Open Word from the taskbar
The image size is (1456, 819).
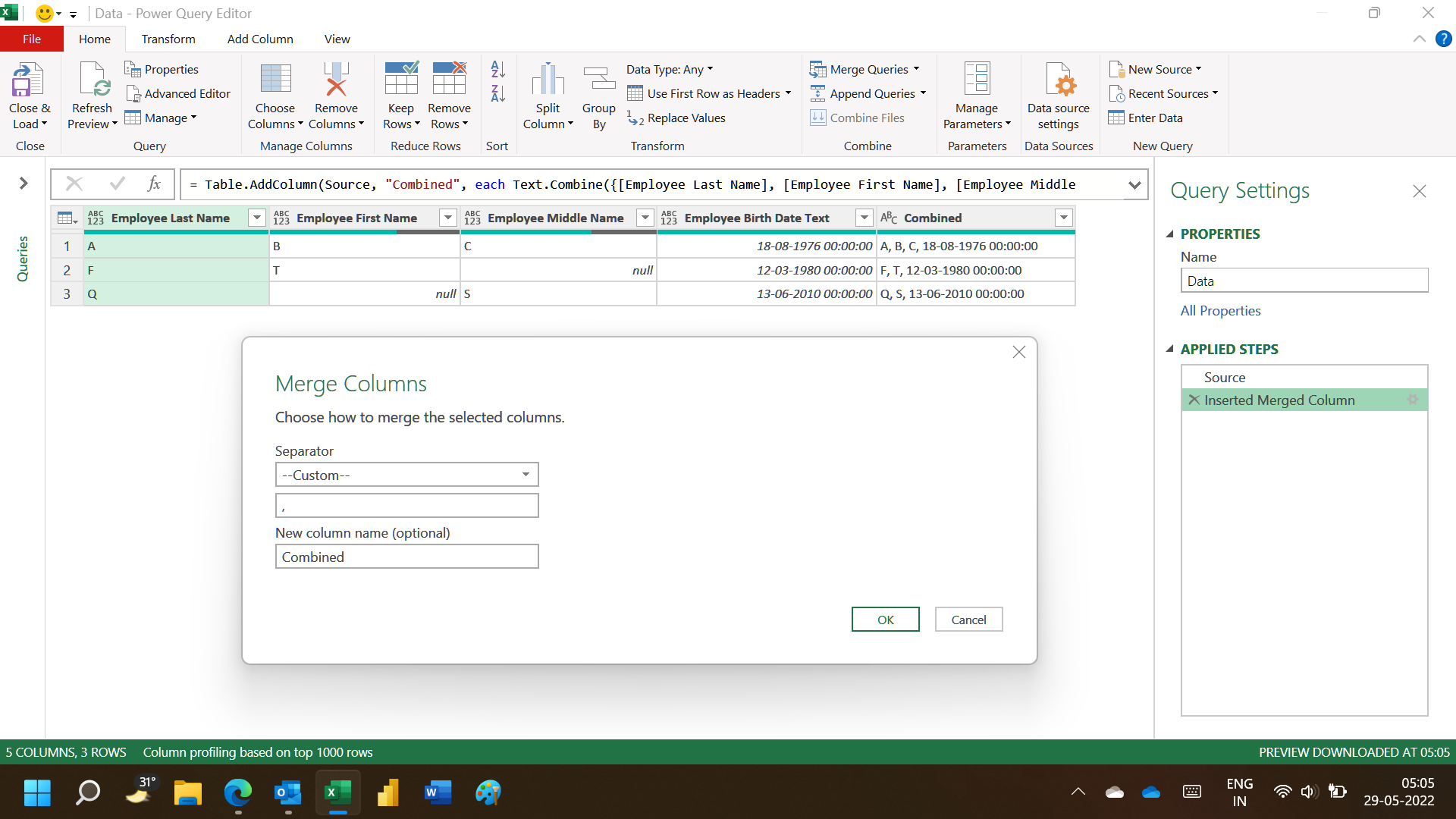[x=438, y=792]
